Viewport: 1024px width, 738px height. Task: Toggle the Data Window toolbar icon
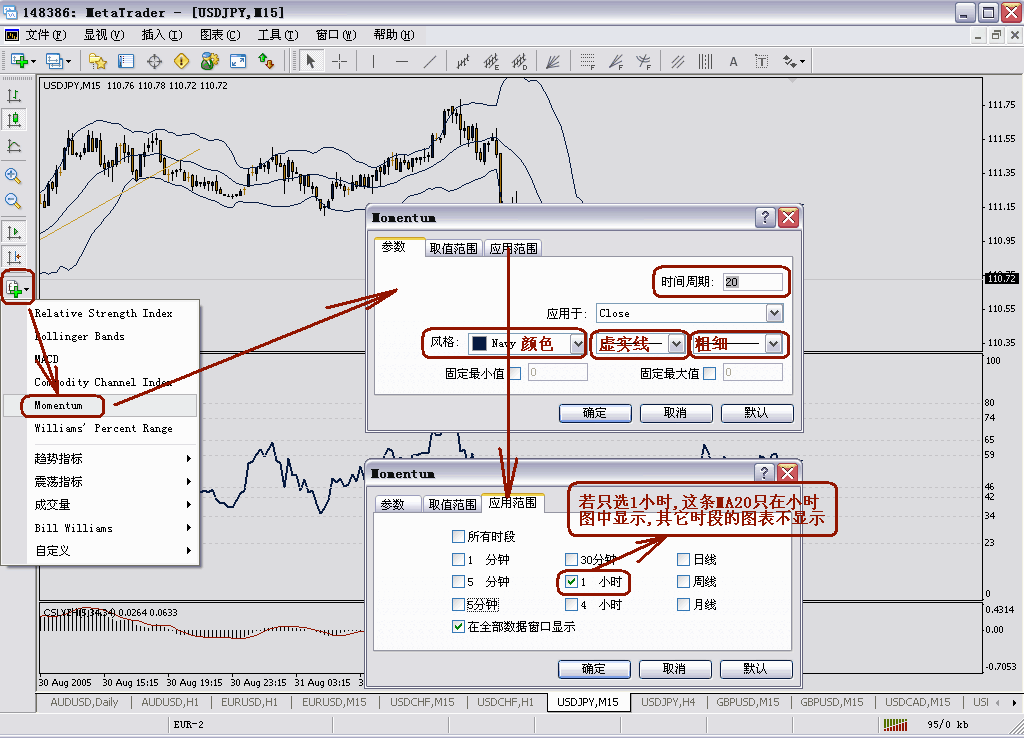pos(126,61)
